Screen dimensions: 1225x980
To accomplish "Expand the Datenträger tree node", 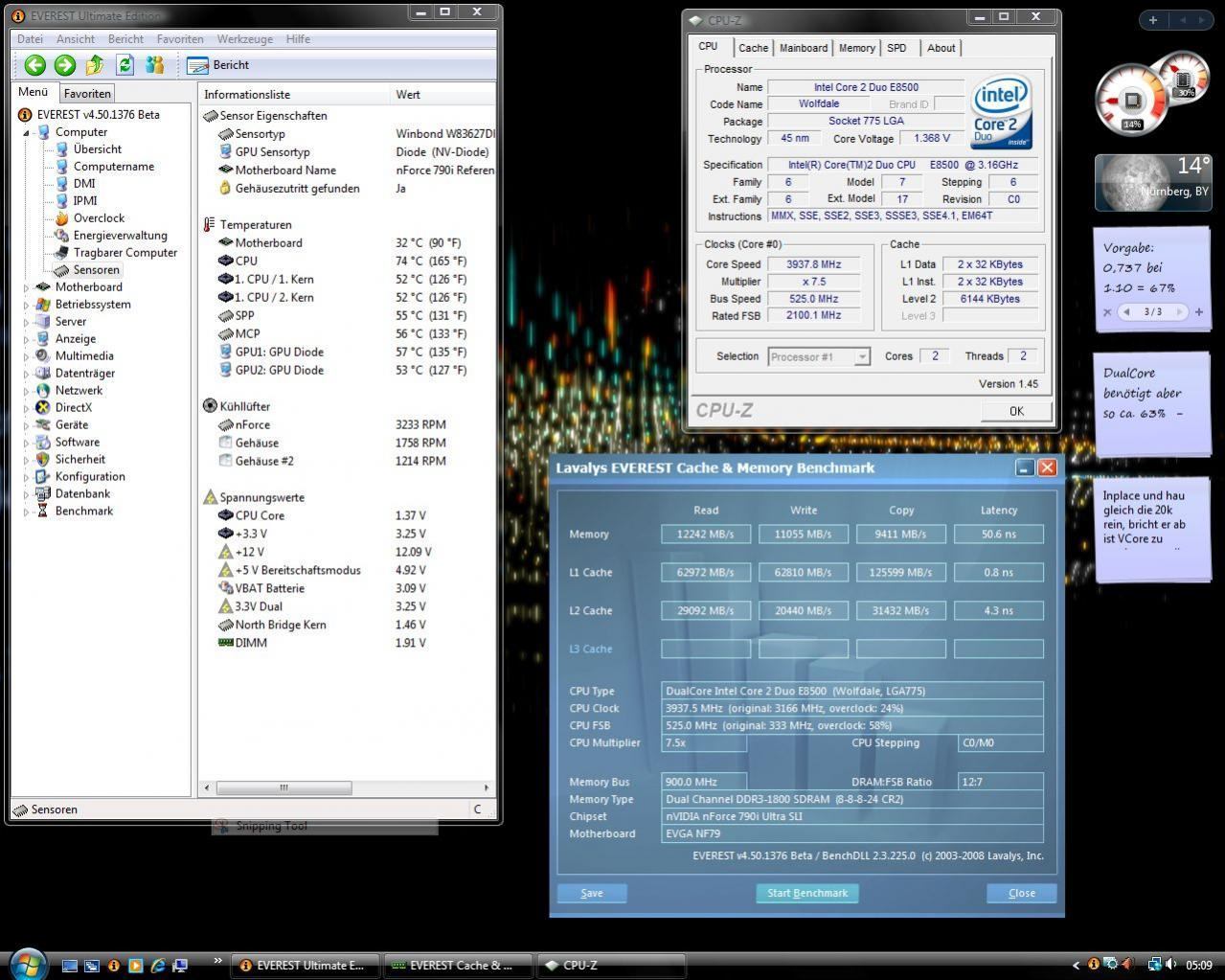I will tap(27, 374).
